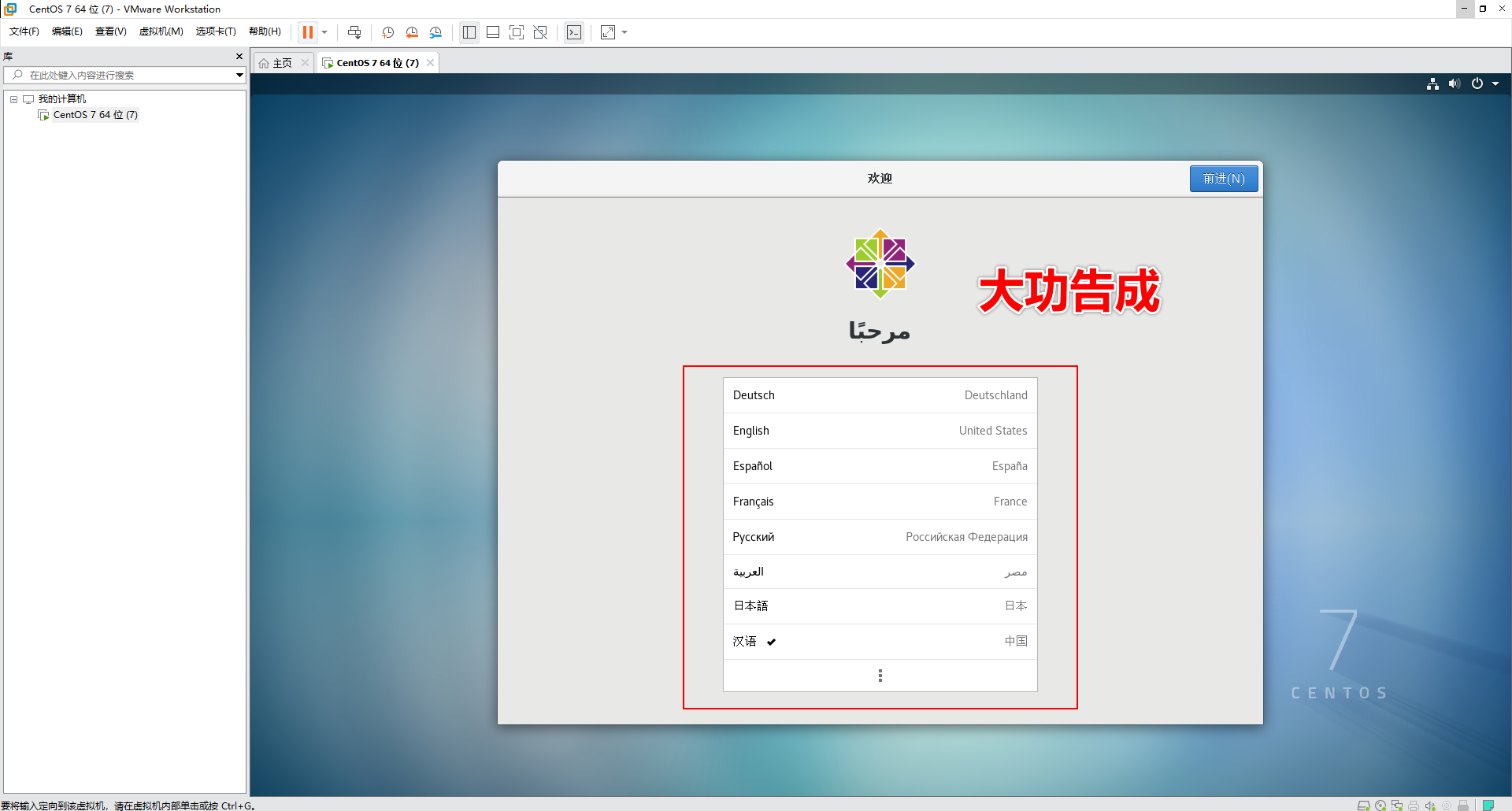This screenshot has width=1512, height=811.
Task: Toggle the Unity mode icon
Action: (540, 32)
